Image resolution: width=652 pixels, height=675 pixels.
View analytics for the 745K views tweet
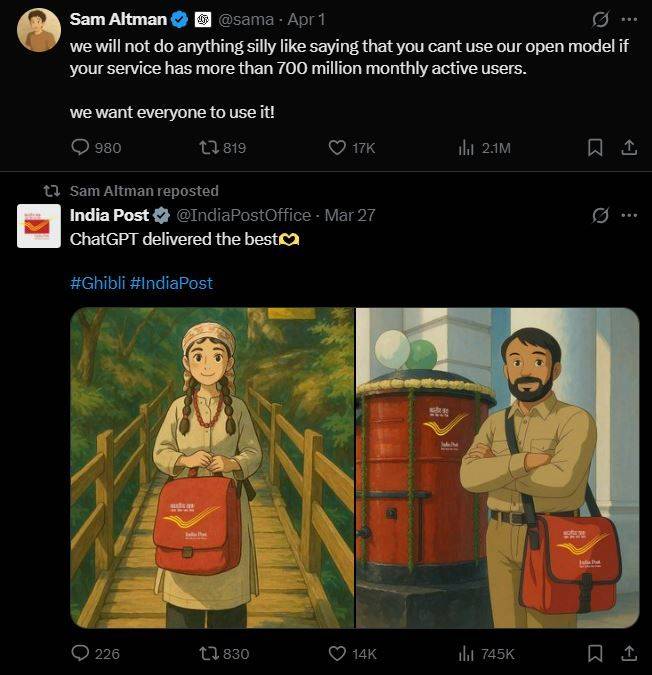tap(466, 654)
